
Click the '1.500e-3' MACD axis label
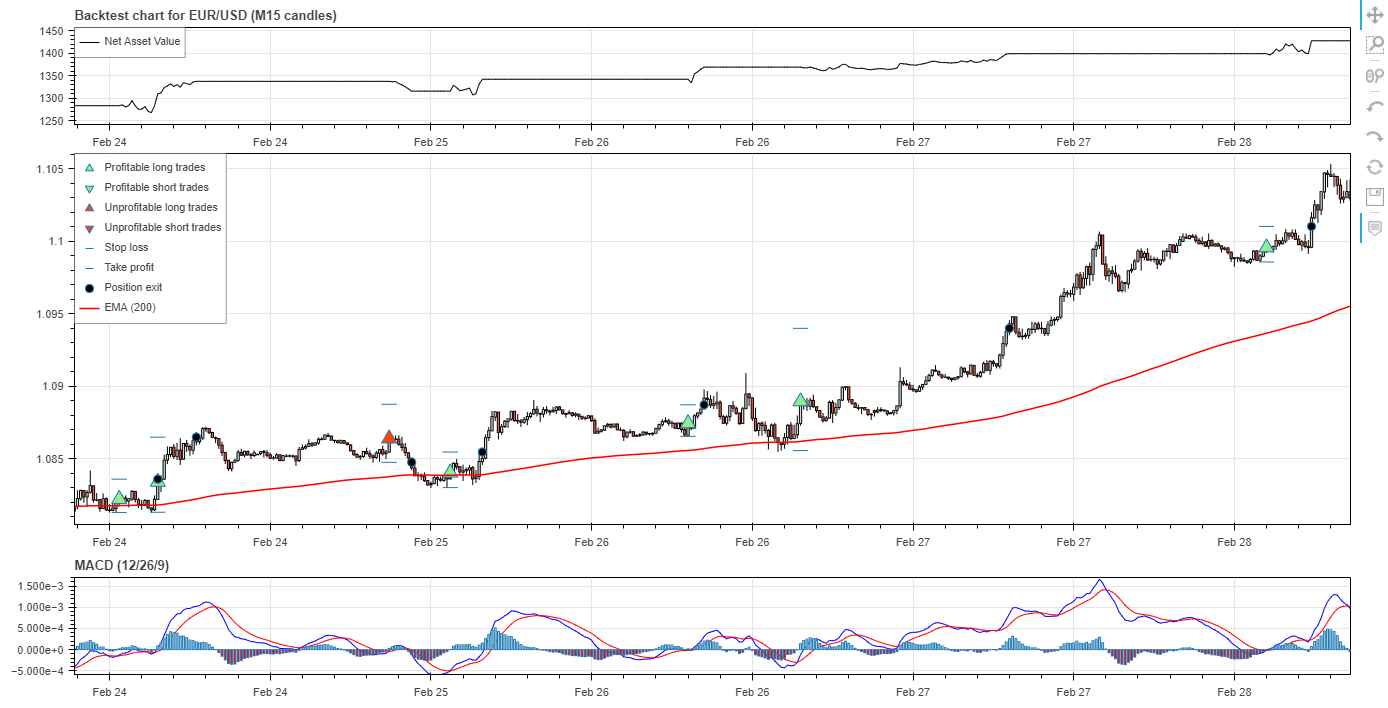(x=42, y=586)
